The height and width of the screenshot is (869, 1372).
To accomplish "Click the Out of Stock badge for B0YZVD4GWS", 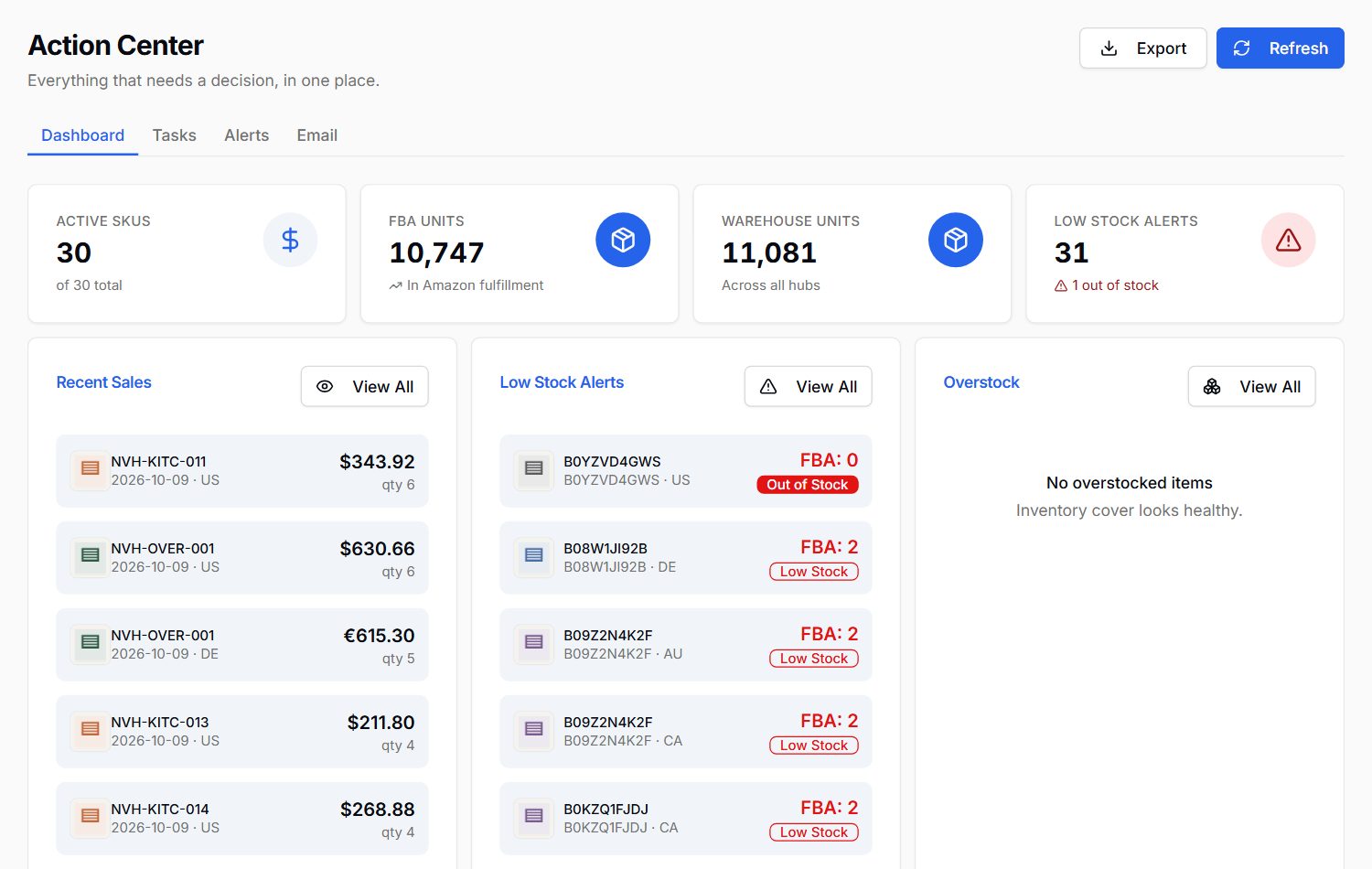I will [x=808, y=485].
